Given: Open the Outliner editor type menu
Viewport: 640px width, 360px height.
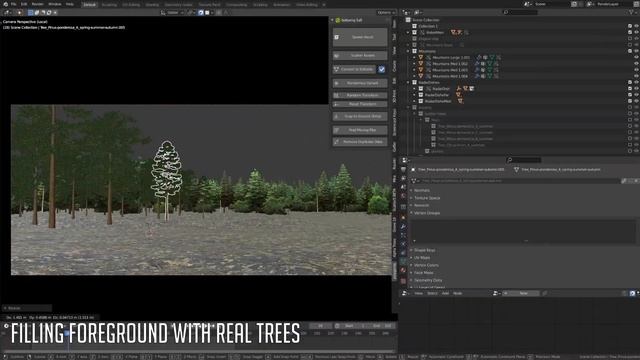Looking at the screenshot, I should click(406, 13).
